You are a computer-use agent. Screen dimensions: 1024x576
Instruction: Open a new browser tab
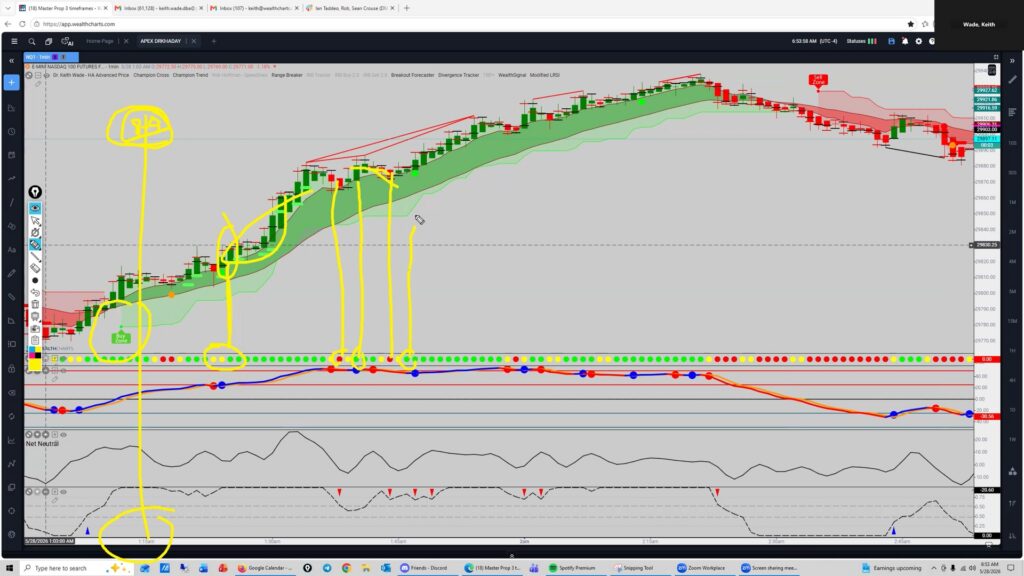tap(407, 8)
